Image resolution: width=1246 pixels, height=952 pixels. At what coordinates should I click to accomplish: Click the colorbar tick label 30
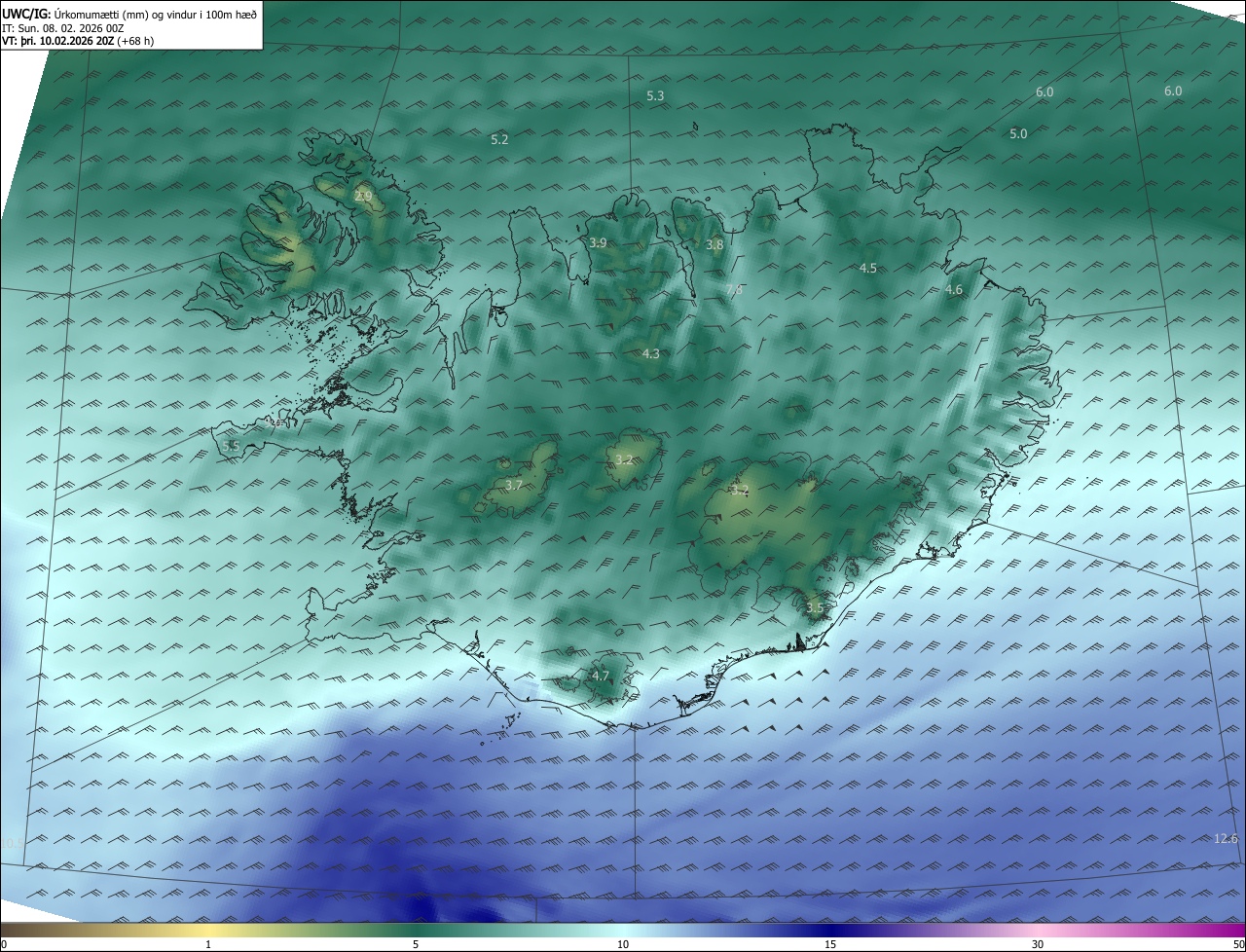pyautogui.click(x=1038, y=944)
